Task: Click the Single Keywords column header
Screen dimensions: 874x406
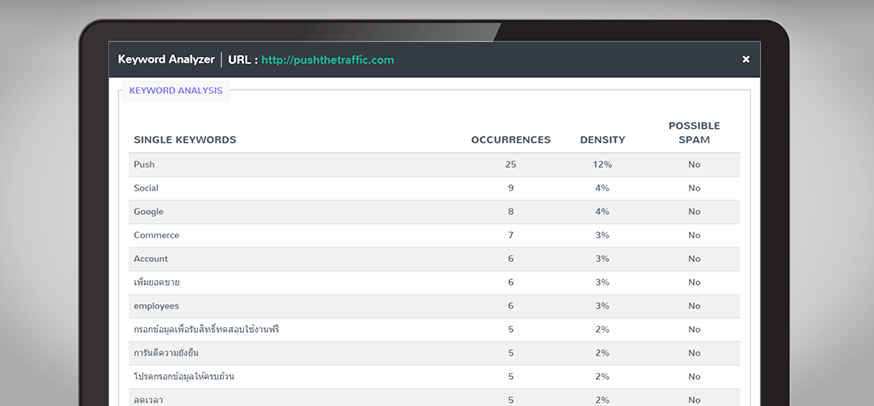Action: point(185,140)
